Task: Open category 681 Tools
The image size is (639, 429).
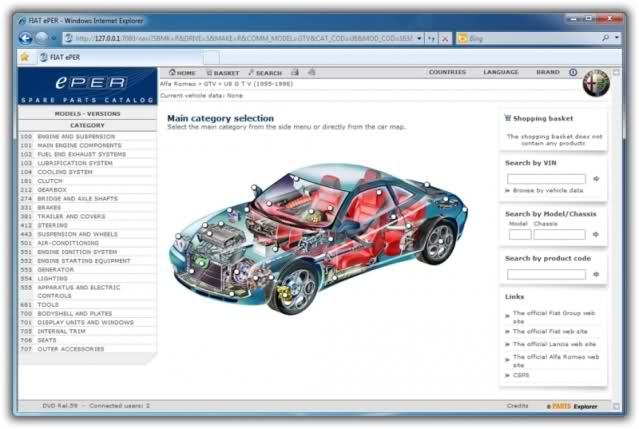Action: (87, 305)
